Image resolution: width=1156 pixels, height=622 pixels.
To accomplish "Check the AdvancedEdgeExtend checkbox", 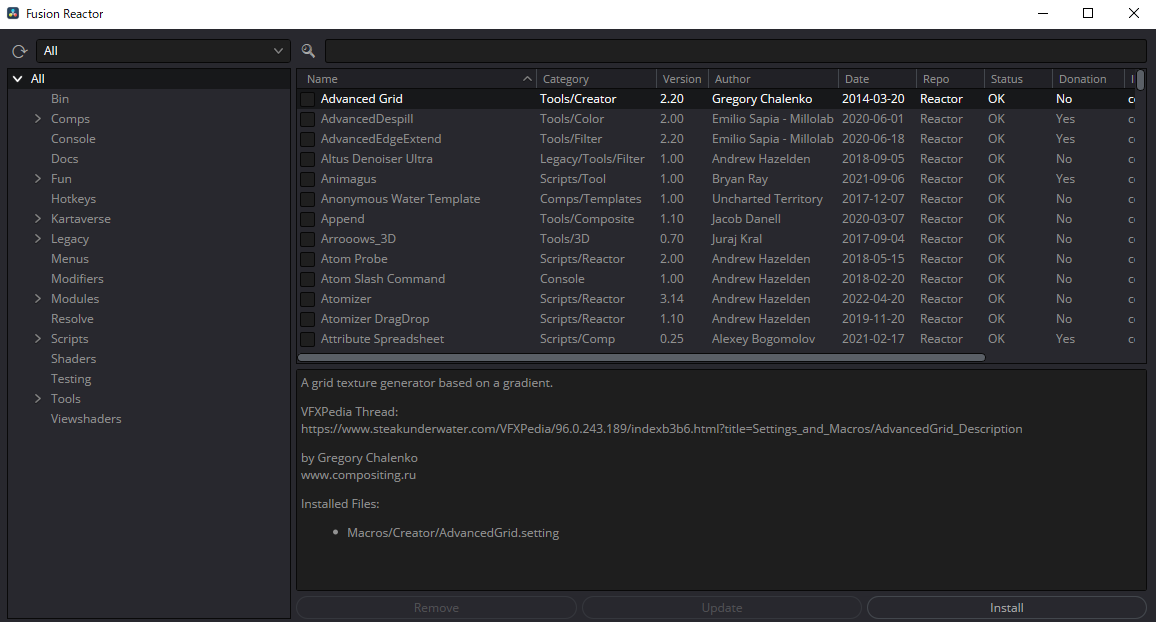I will [x=307, y=139].
